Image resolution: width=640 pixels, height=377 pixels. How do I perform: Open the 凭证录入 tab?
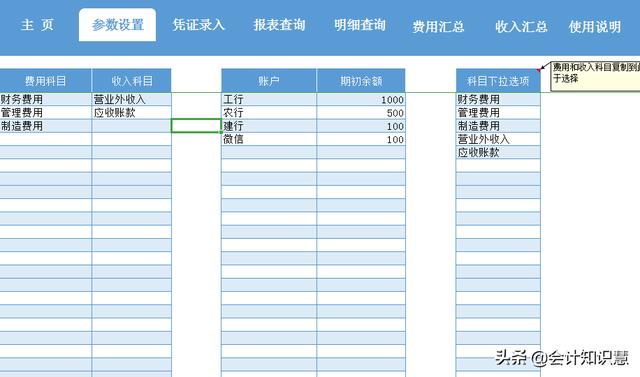[198, 25]
